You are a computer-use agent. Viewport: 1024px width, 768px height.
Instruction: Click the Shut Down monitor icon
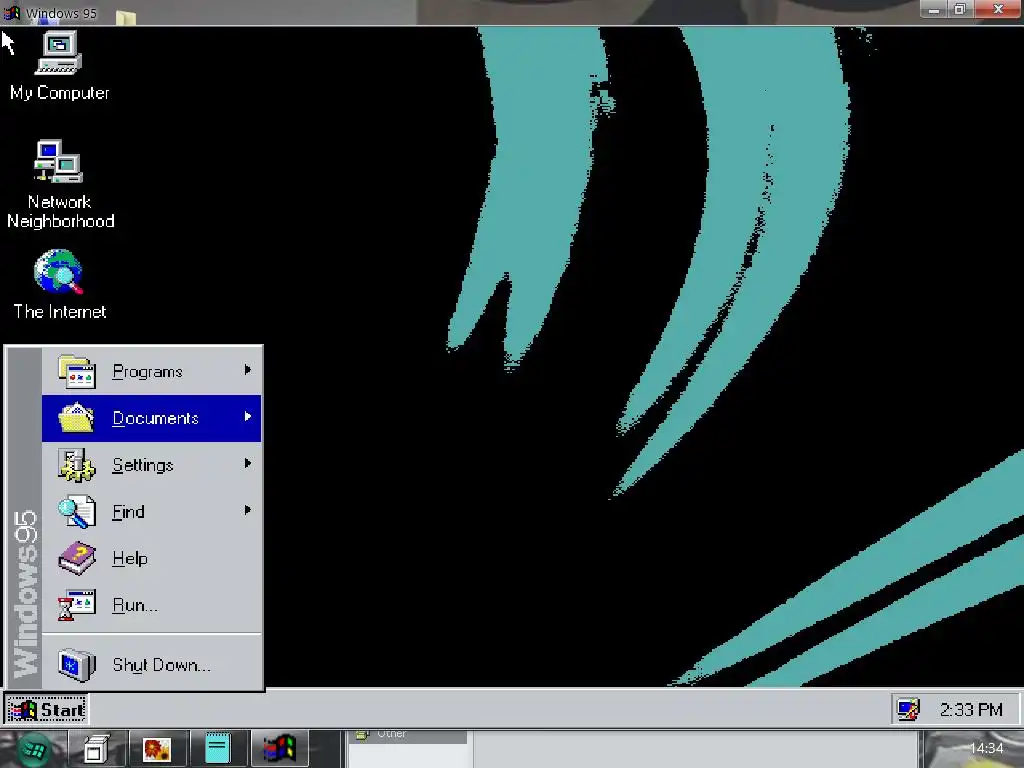[76, 665]
